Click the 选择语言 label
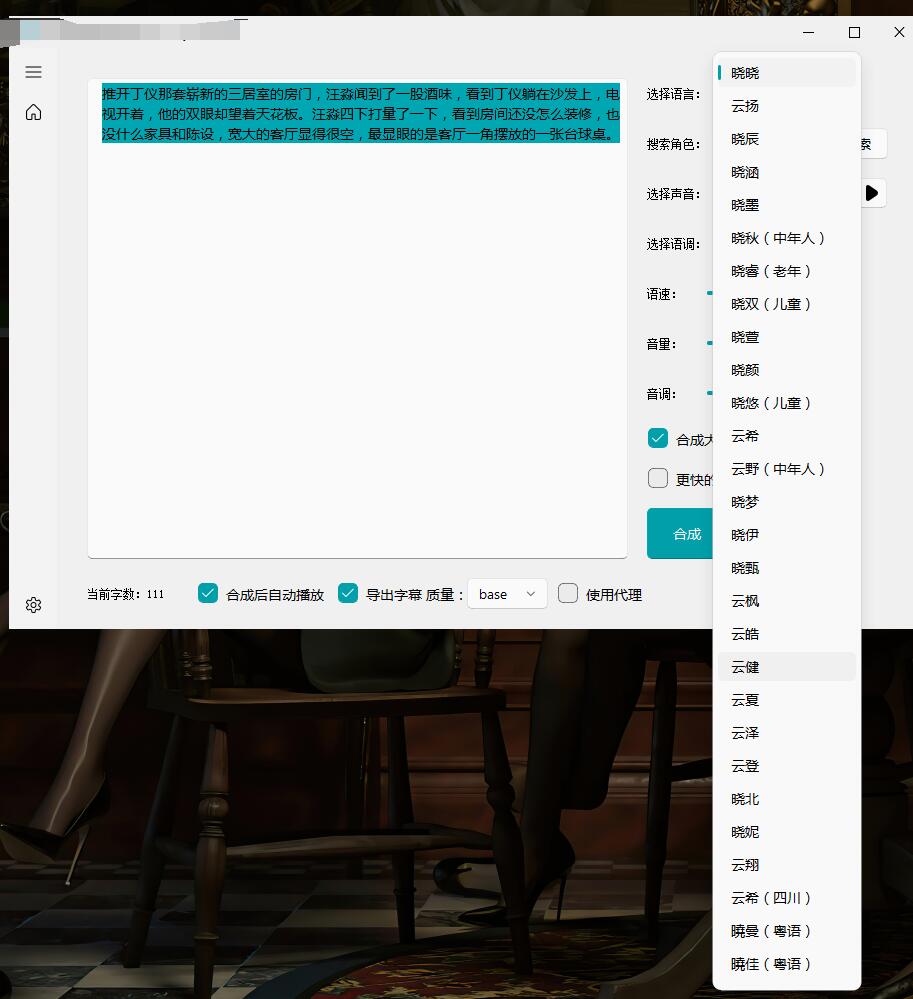The image size is (913, 999). (x=673, y=94)
